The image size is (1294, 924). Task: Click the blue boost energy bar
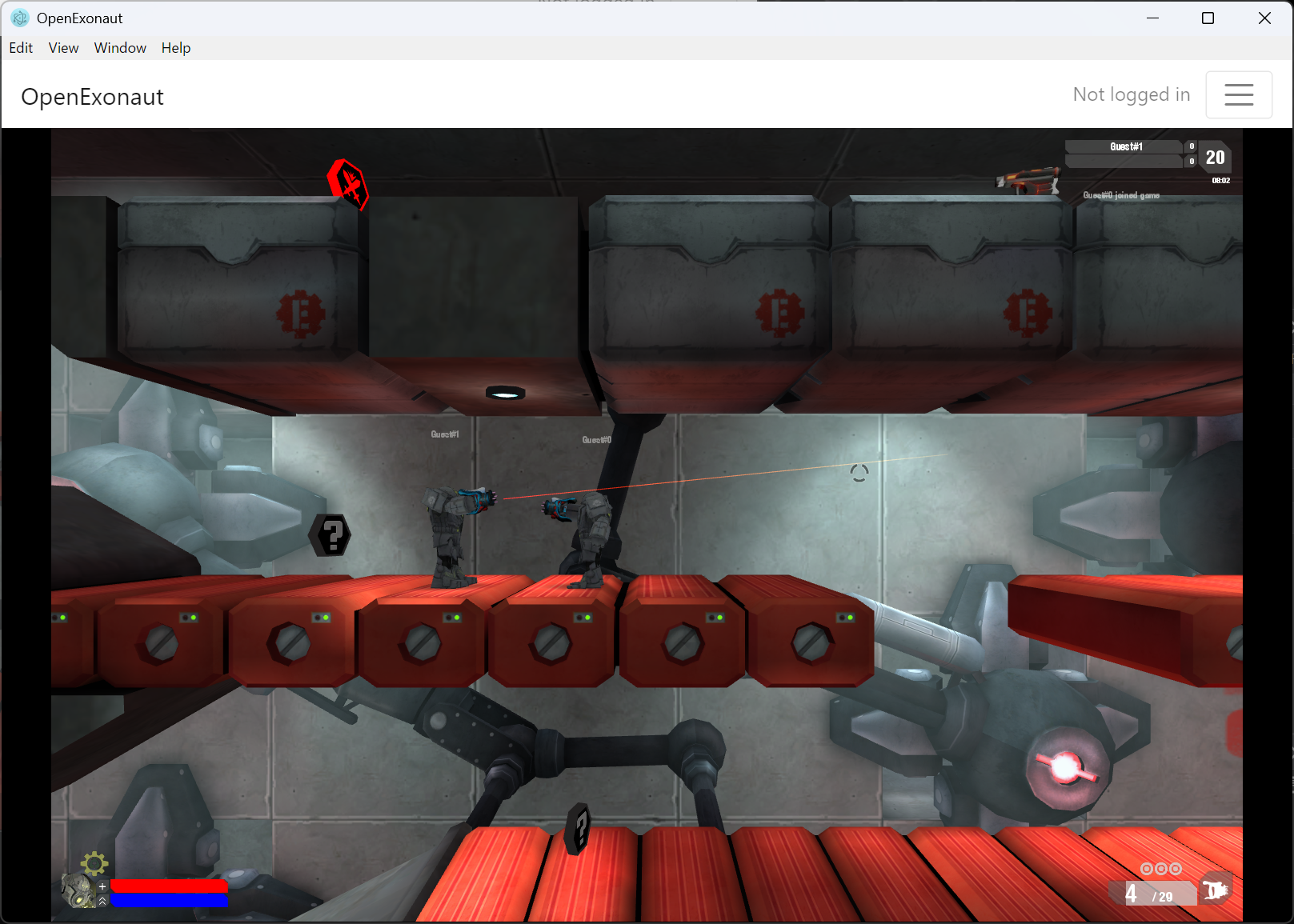(x=169, y=901)
